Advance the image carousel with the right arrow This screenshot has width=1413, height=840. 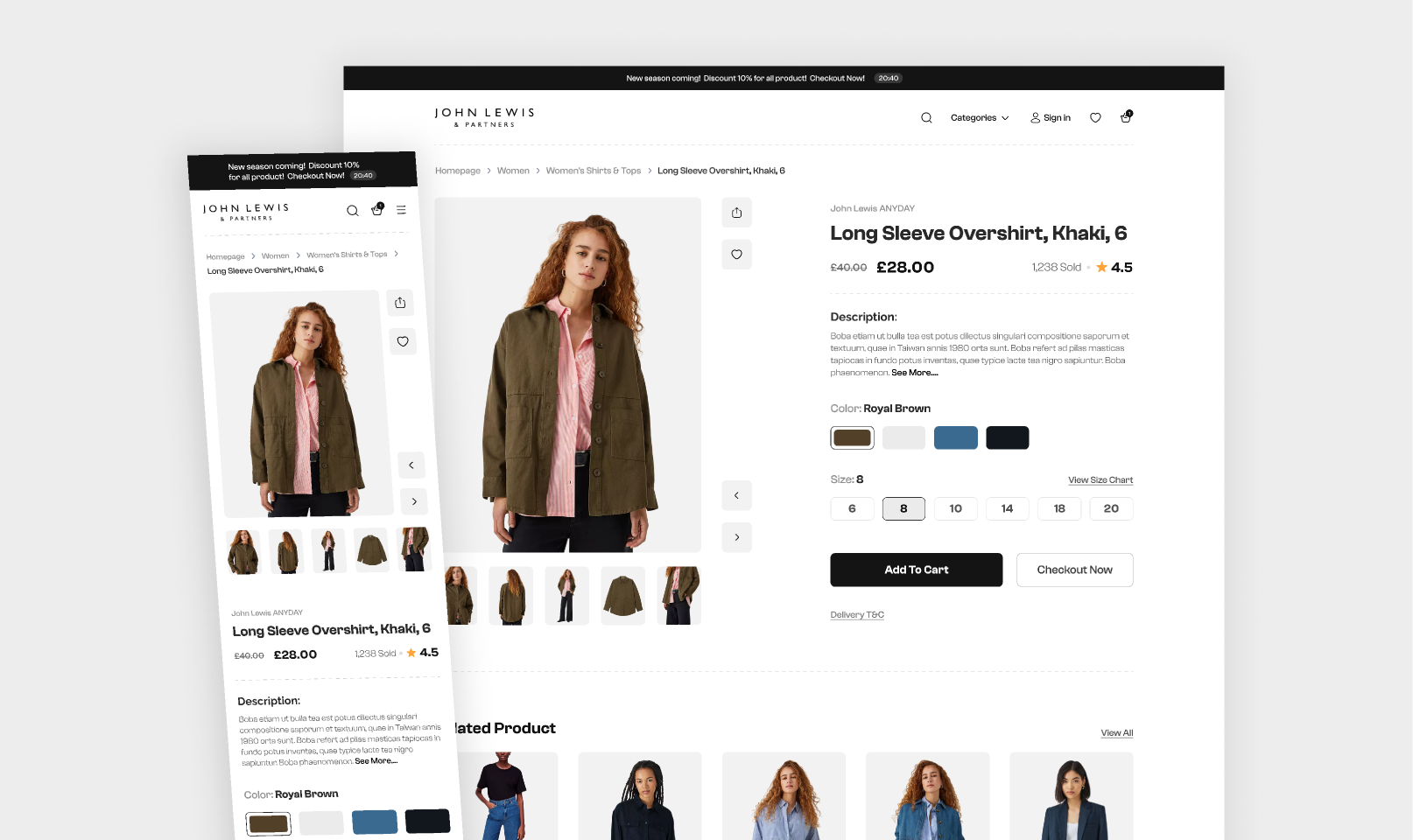click(736, 536)
